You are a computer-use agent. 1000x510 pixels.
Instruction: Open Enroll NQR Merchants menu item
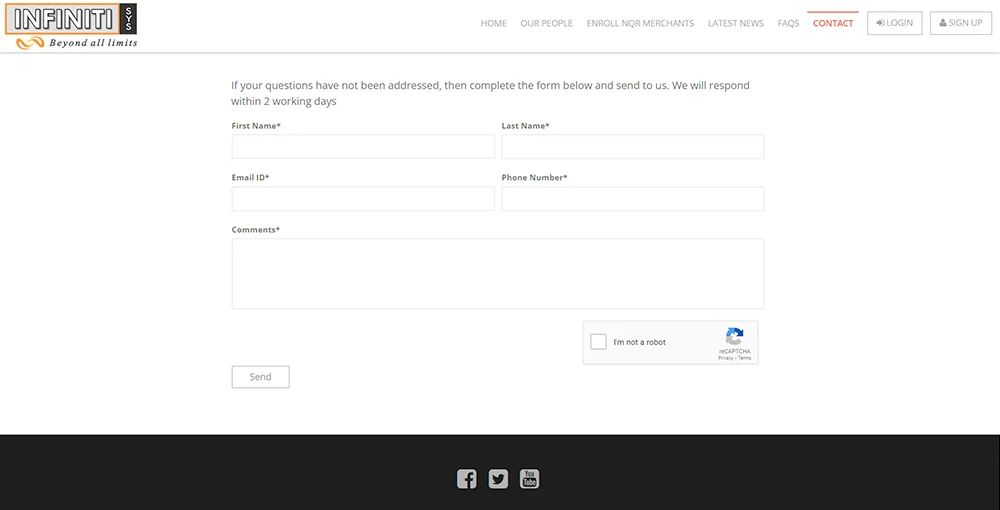pyautogui.click(x=640, y=23)
